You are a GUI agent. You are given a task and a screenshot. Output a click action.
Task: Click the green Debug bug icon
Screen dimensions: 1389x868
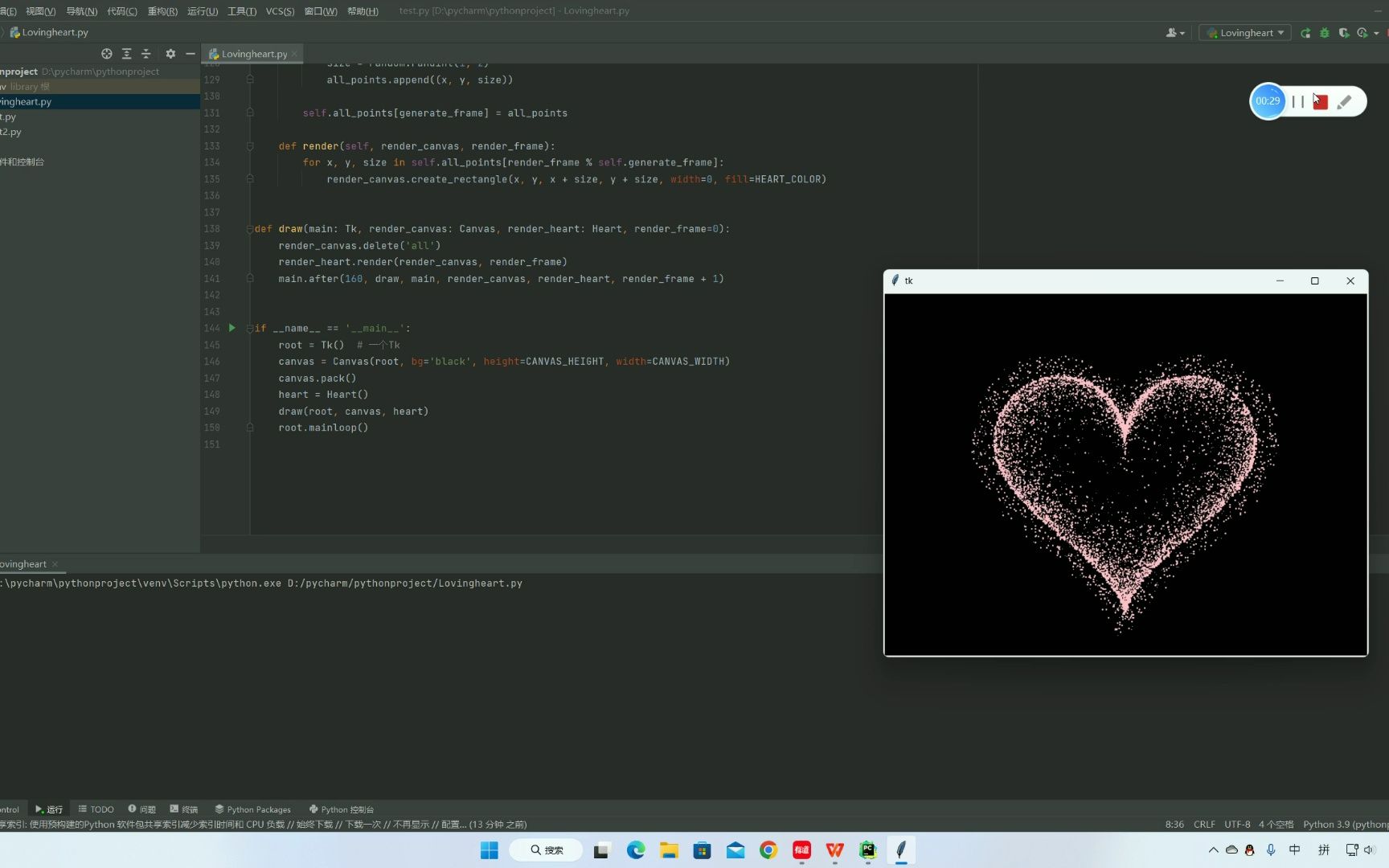[x=1325, y=33]
